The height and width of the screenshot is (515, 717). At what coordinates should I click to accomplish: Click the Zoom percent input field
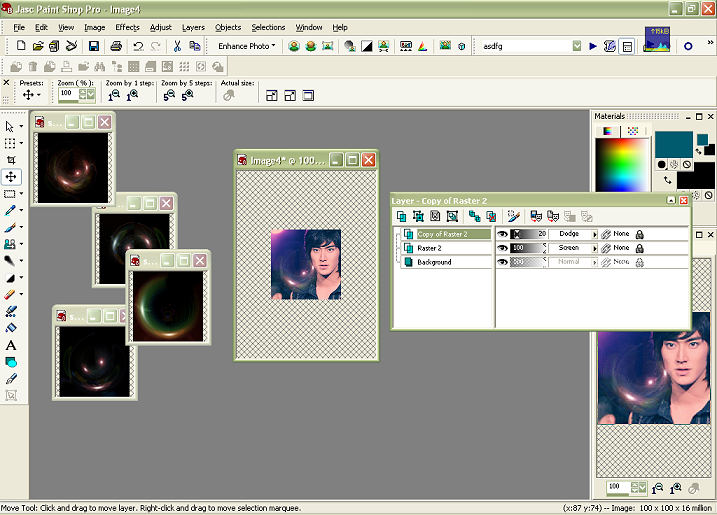tap(69, 94)
